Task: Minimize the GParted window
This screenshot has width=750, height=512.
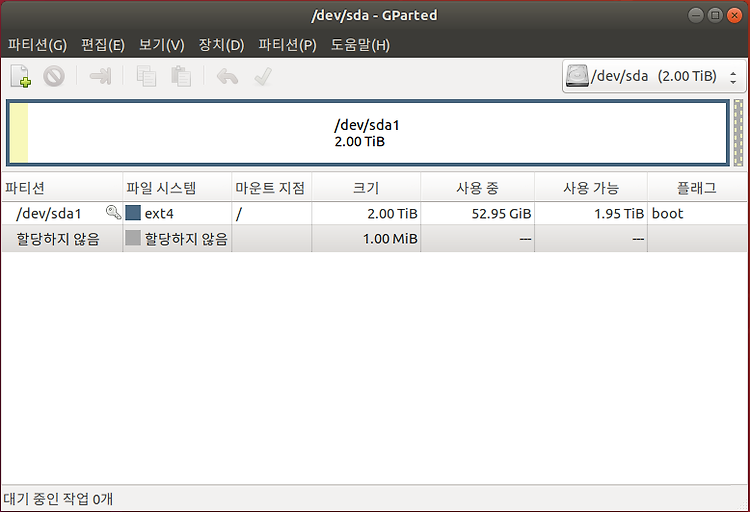Action: pos(695,15)
